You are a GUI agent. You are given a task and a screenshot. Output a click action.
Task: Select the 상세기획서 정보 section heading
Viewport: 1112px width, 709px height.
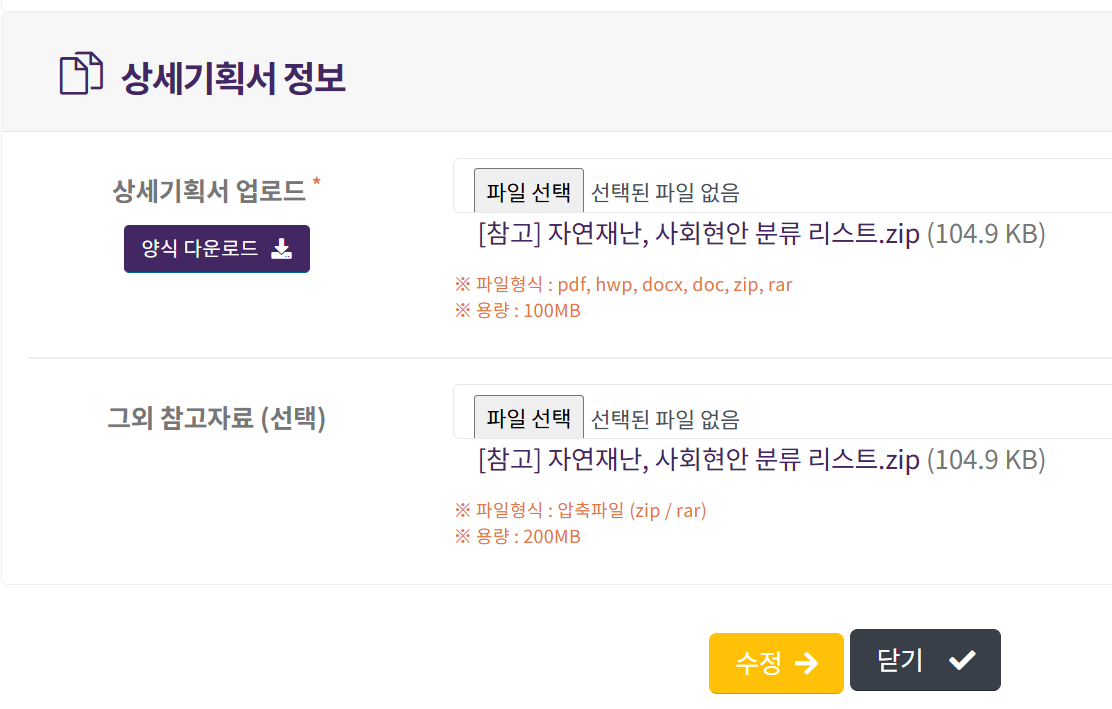pyautogui.click(x=233, y=77)
